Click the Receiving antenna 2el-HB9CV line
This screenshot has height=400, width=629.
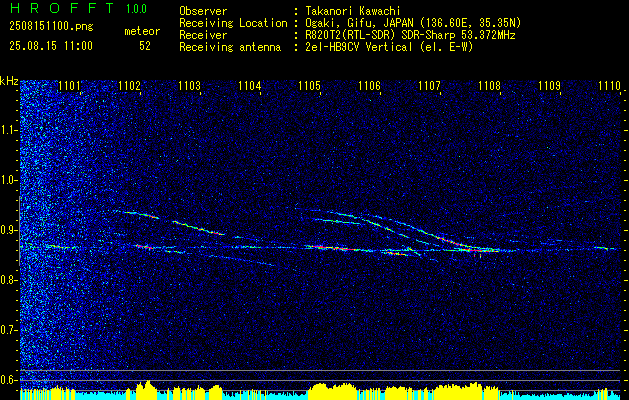pos(389,47)
